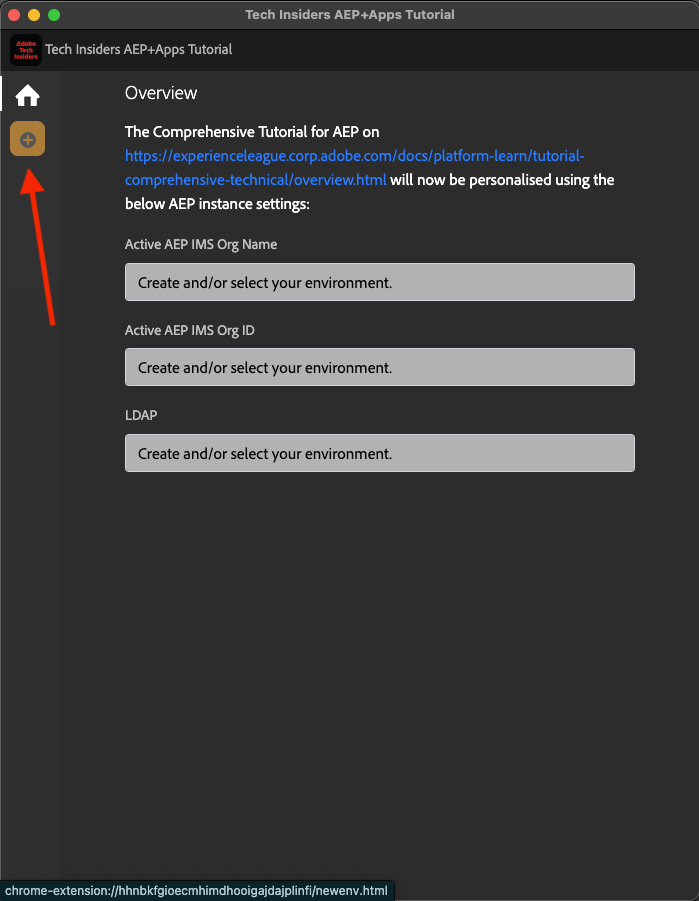Click the chrome-extension URL in status bar
Image resolution: width=699 pixels, height=901 pixels.
coord(197,890)
